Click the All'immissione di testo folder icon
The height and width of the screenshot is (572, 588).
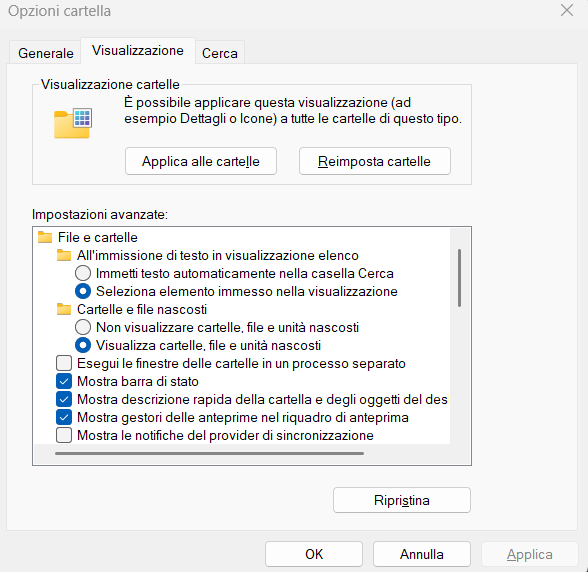click(x=64, y=255)
